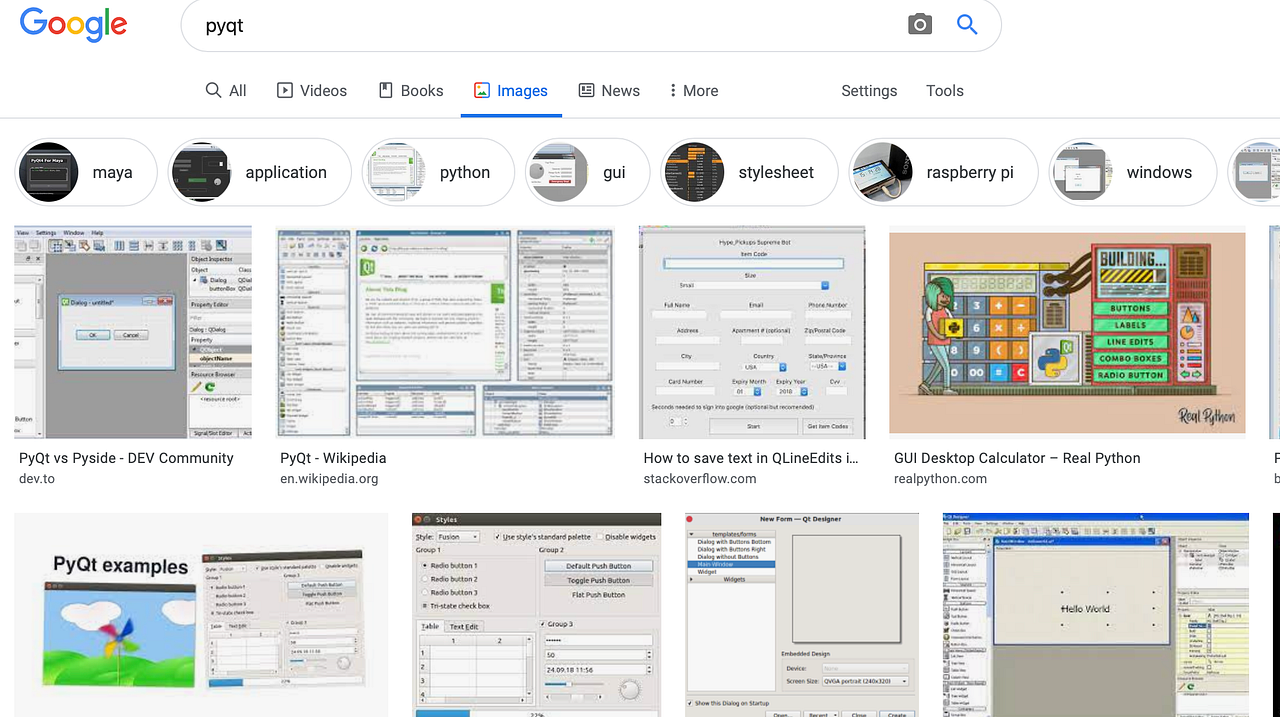Viewport: 1280px width, 717px height.
Task: Switch to the Videos tab
Action: click(312, 90)
